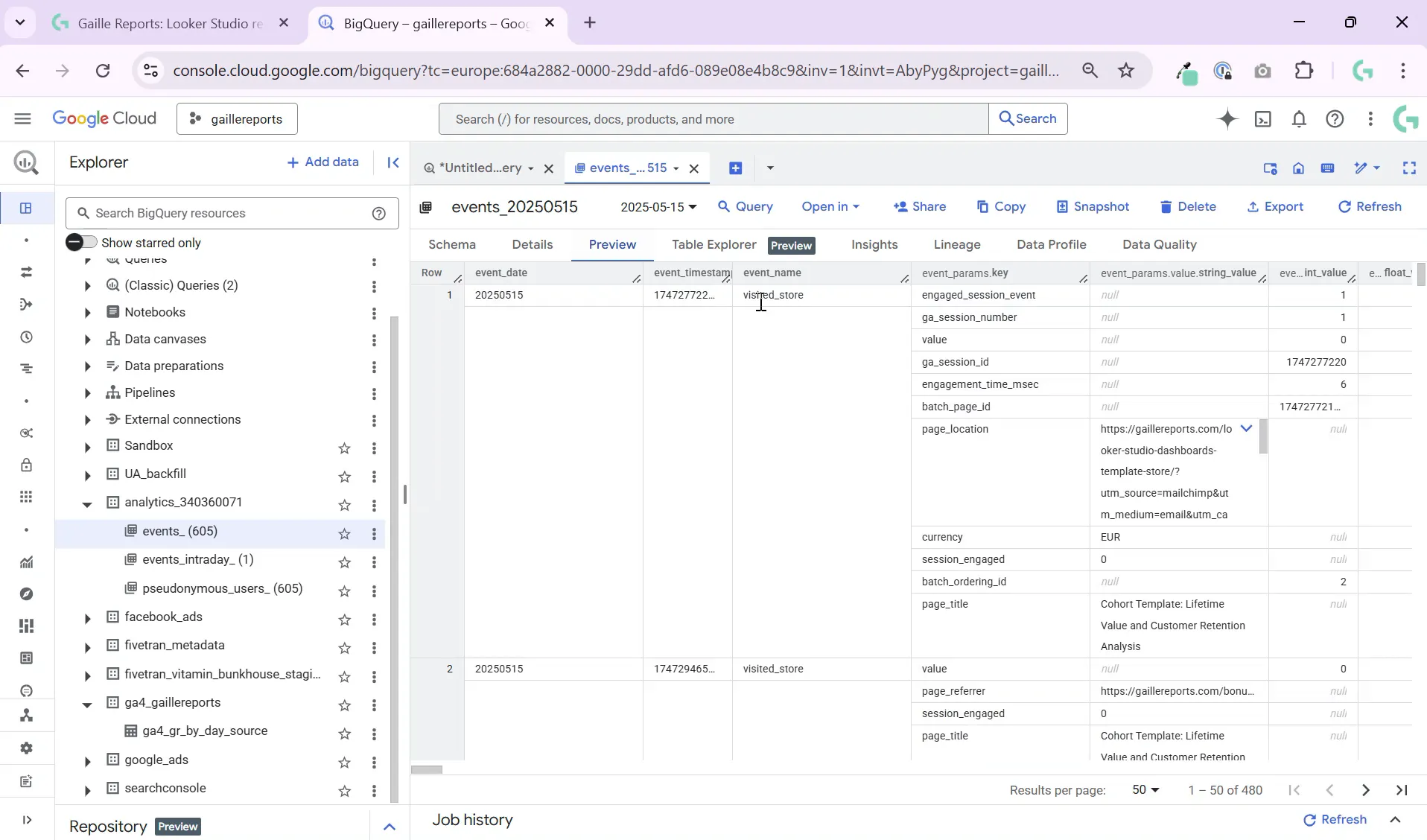Expand the Notebooks tree node

click(x=87, y=313)
